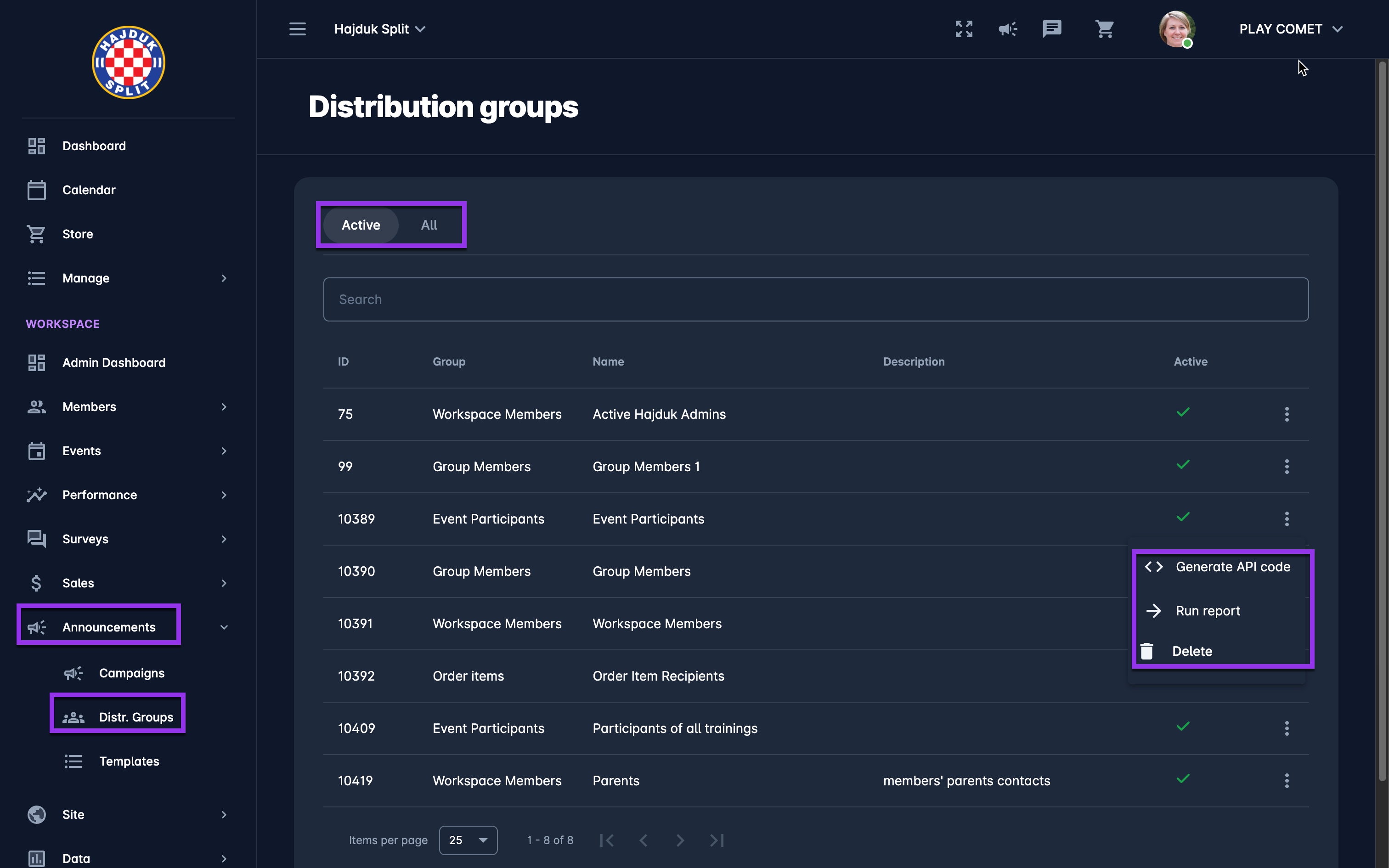Image resolution: width=1389 pixels, height=868 pixels.
Task: Click the Search input field
Action: [815, 299]
